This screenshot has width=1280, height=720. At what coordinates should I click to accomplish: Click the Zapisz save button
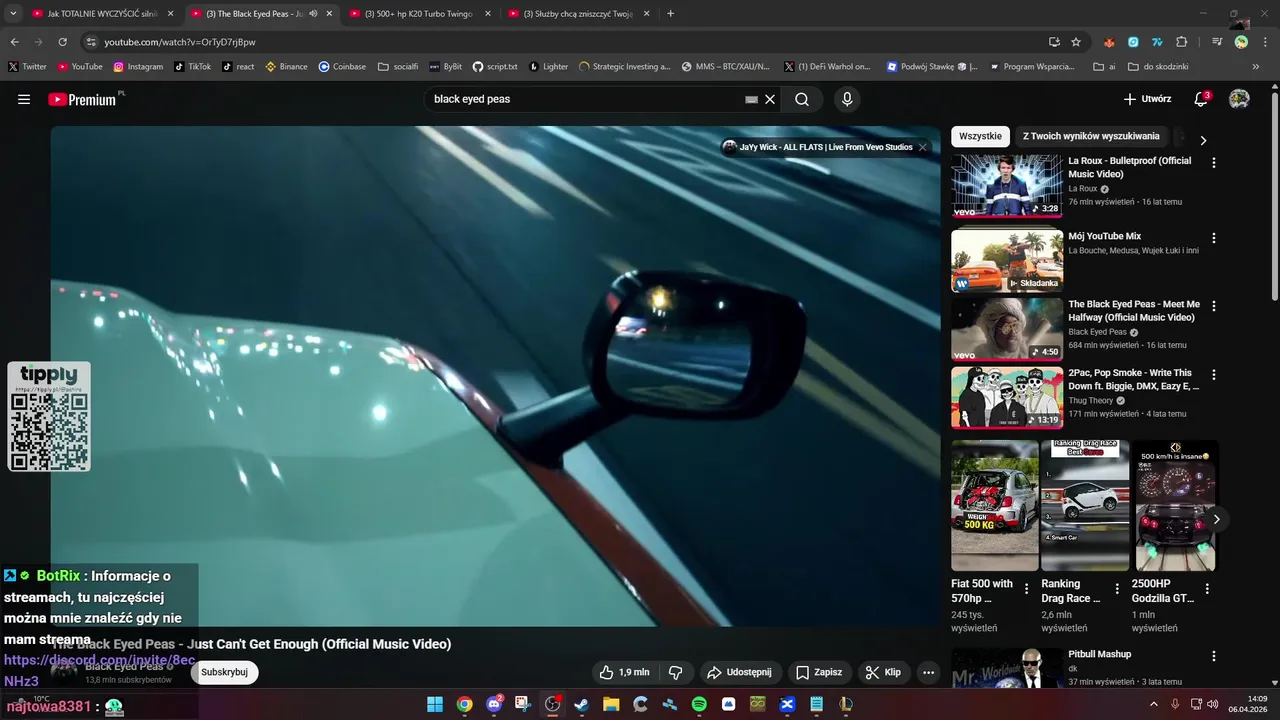coord(819,672)
